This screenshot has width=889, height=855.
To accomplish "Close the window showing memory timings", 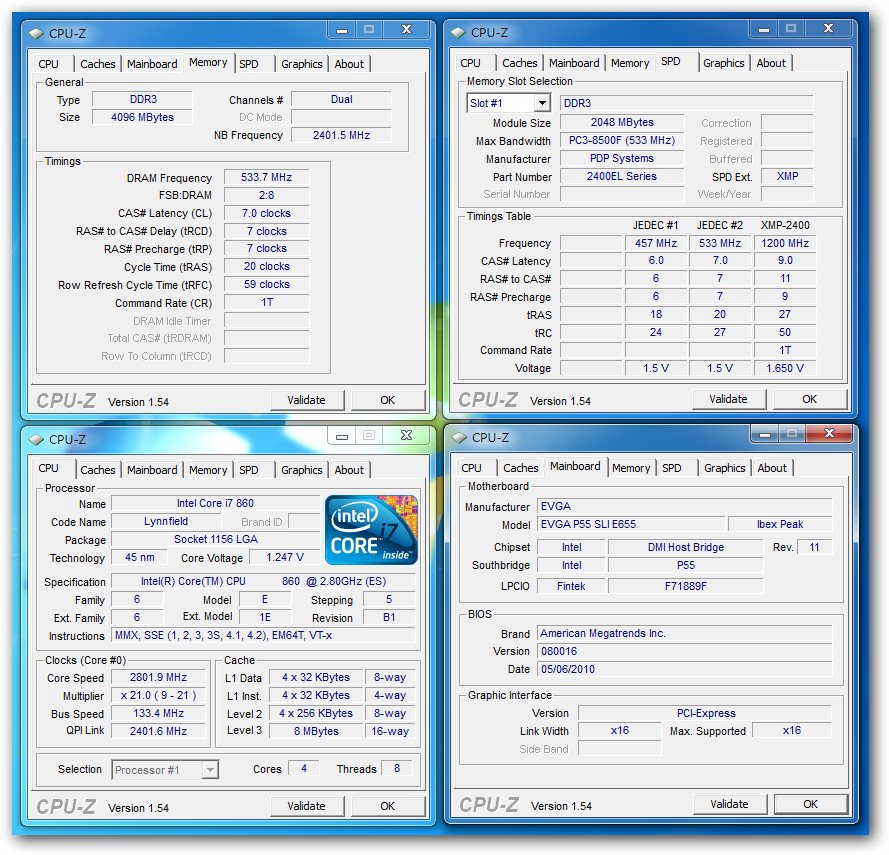I will [403, 31].
